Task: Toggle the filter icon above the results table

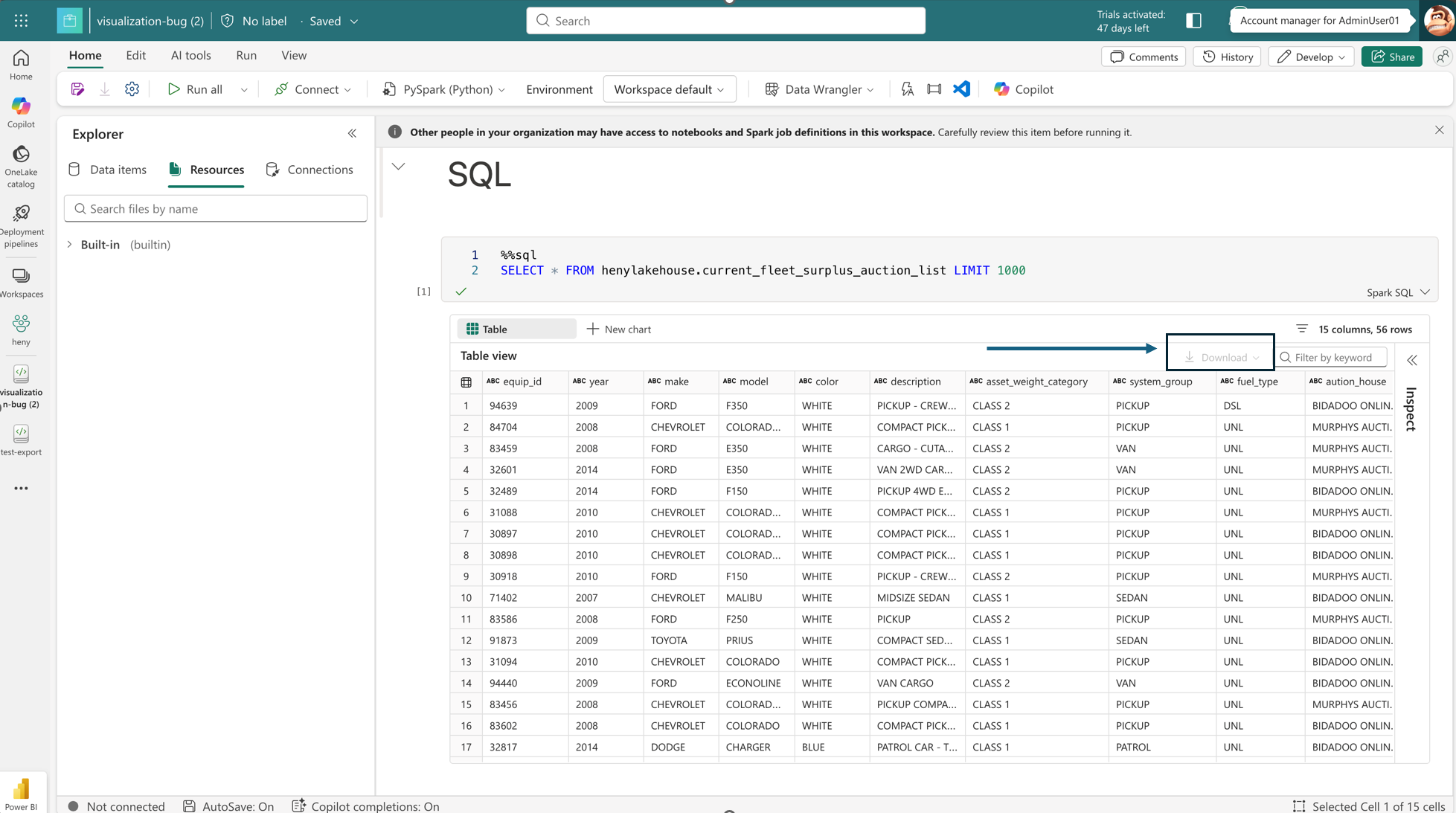Action: [x=1301, y=328]
